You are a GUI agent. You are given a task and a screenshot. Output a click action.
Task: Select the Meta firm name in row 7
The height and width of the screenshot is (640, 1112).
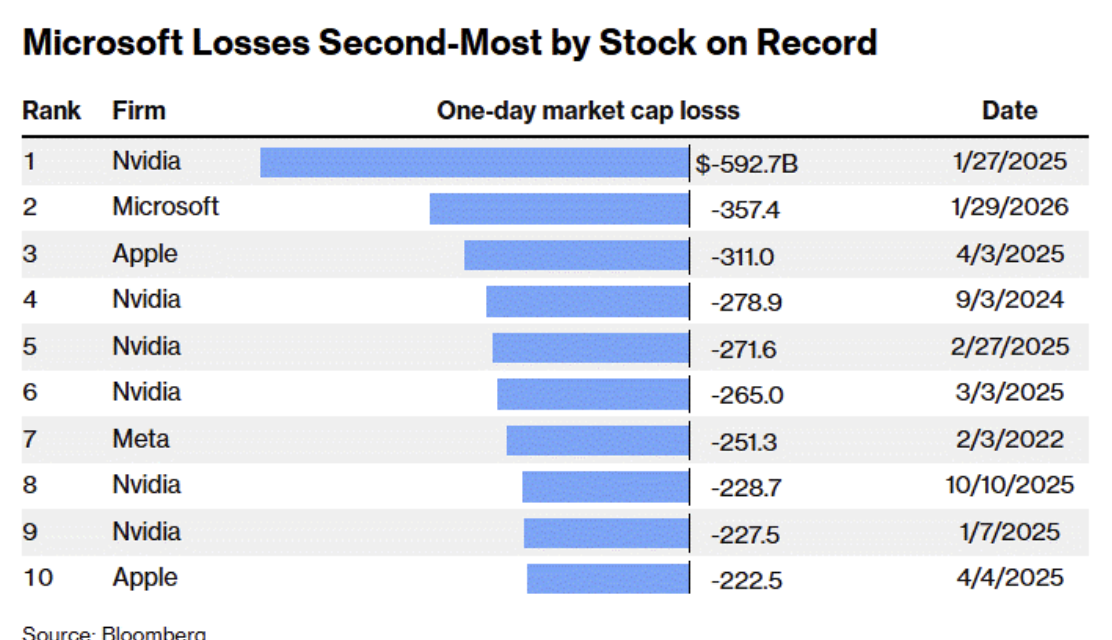(x=141, y=439)
